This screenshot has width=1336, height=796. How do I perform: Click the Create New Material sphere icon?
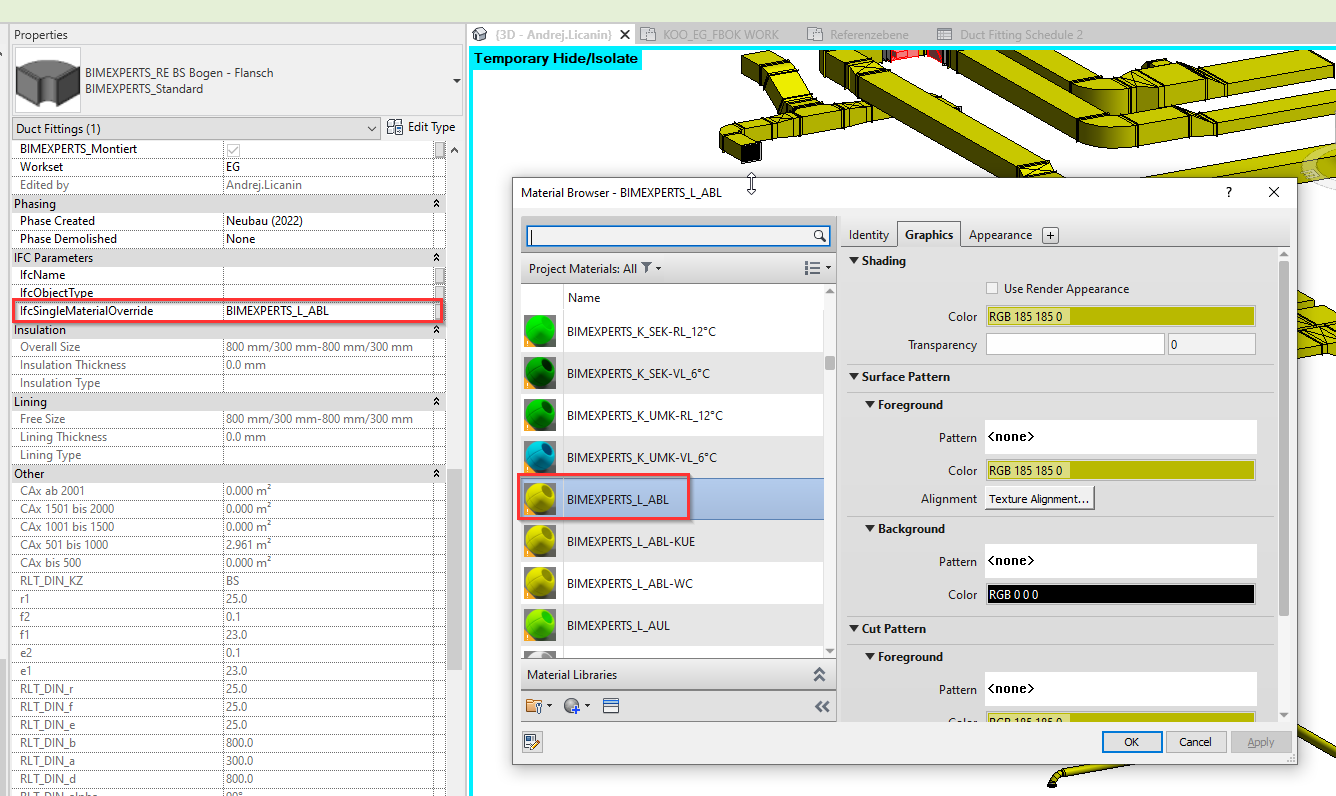[572, 706]
